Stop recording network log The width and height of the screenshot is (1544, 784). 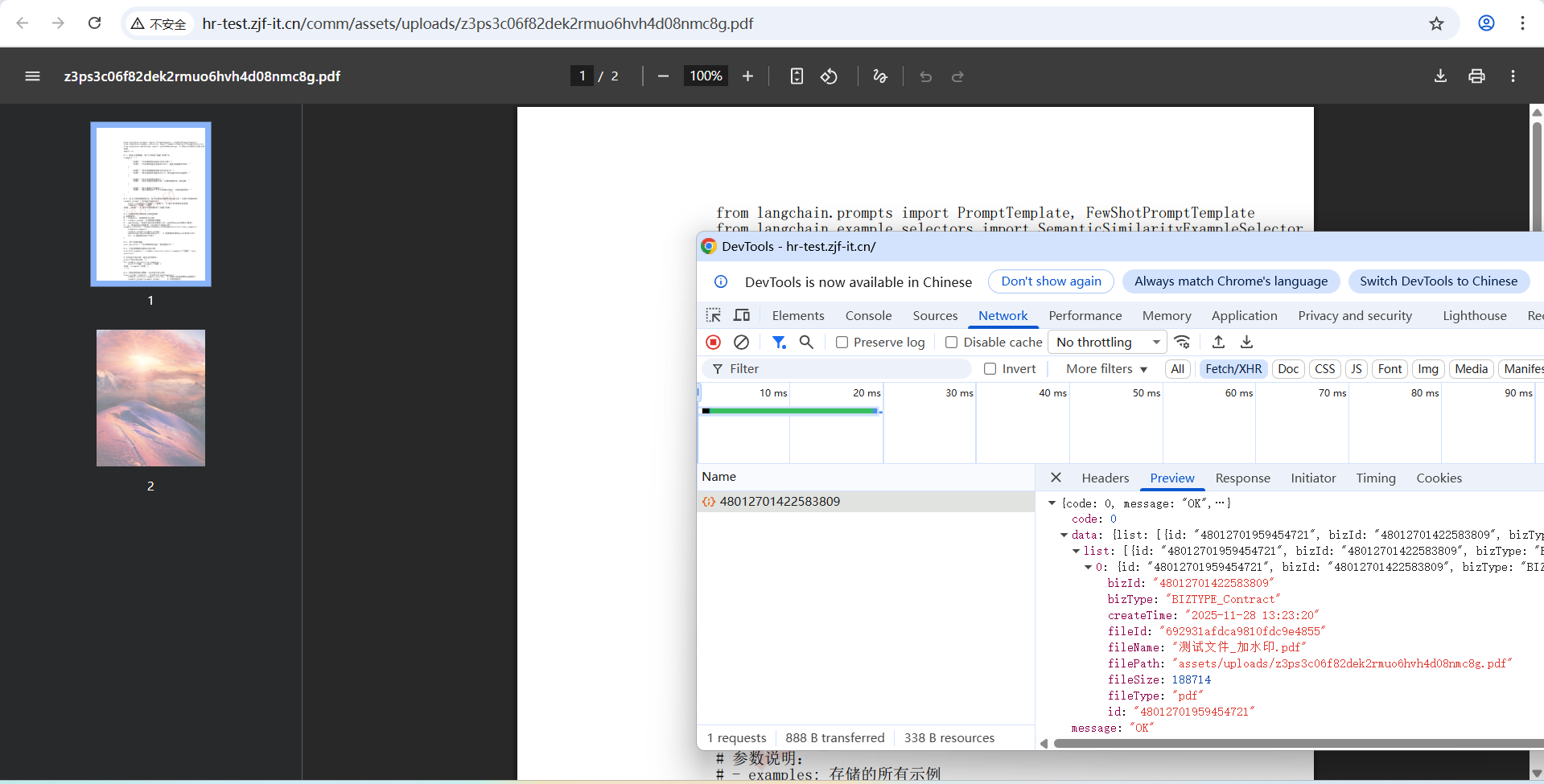pyautogui.click(x=713, y=343)
